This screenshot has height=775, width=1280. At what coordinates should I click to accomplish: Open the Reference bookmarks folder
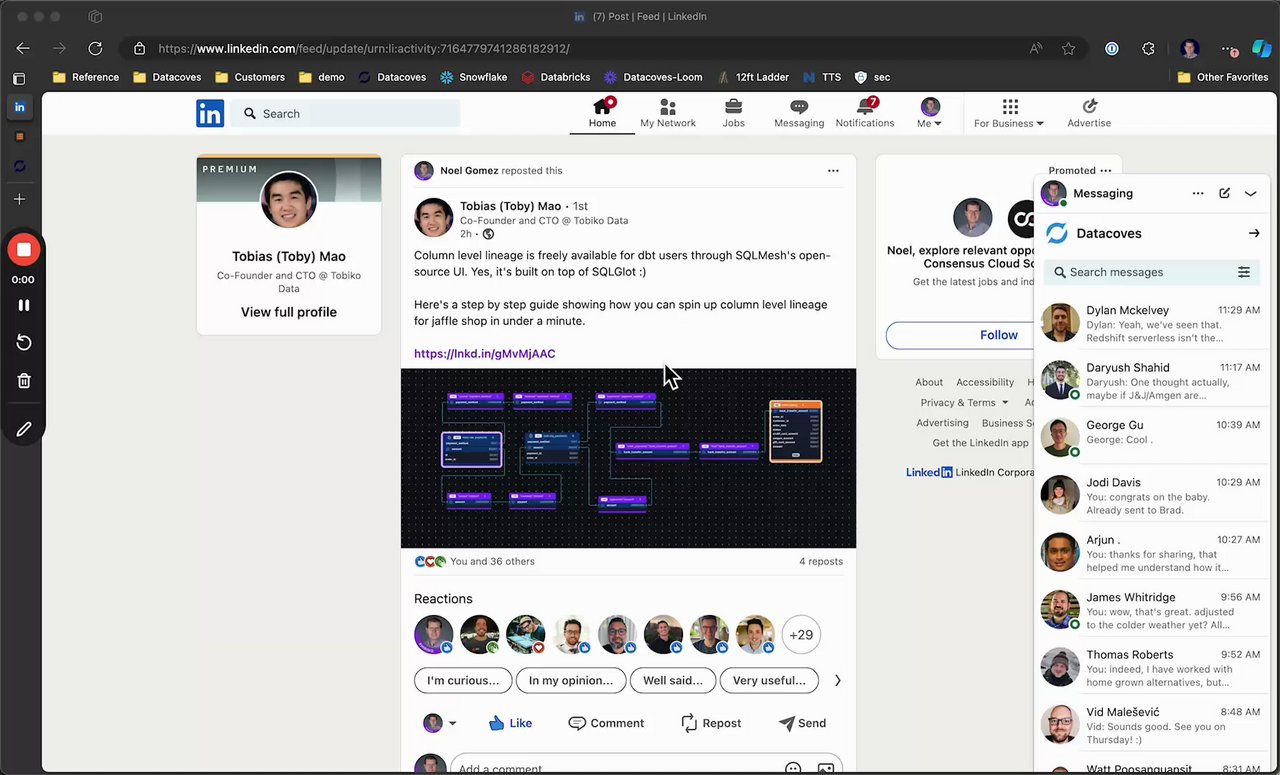pos(86,77)
